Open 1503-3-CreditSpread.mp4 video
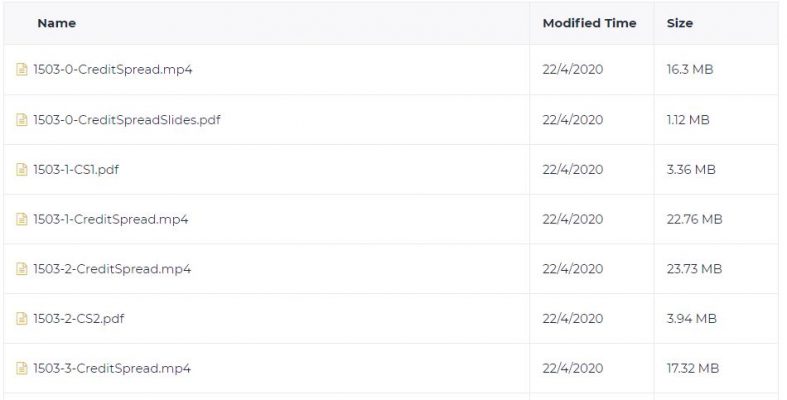Image resolution: width=787 pixels, height=400 pixels. point(112,368)
